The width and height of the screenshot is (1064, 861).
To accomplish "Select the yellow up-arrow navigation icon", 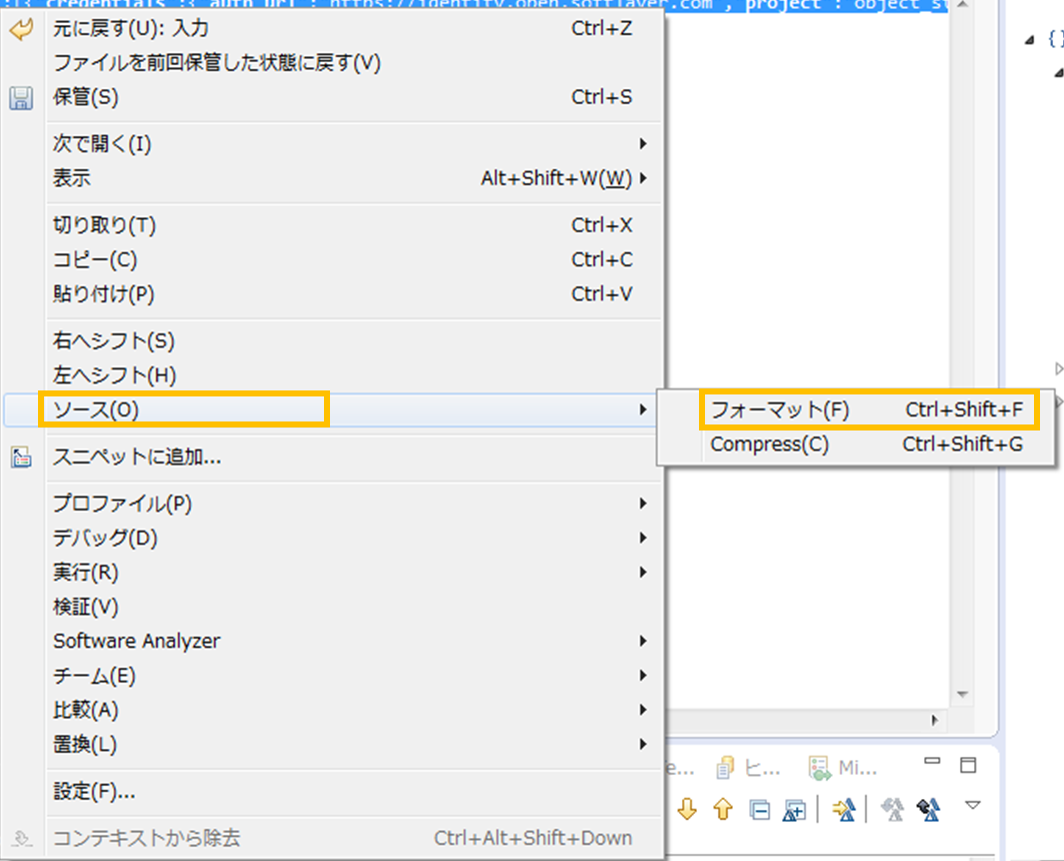I will [x=722, y=810].
